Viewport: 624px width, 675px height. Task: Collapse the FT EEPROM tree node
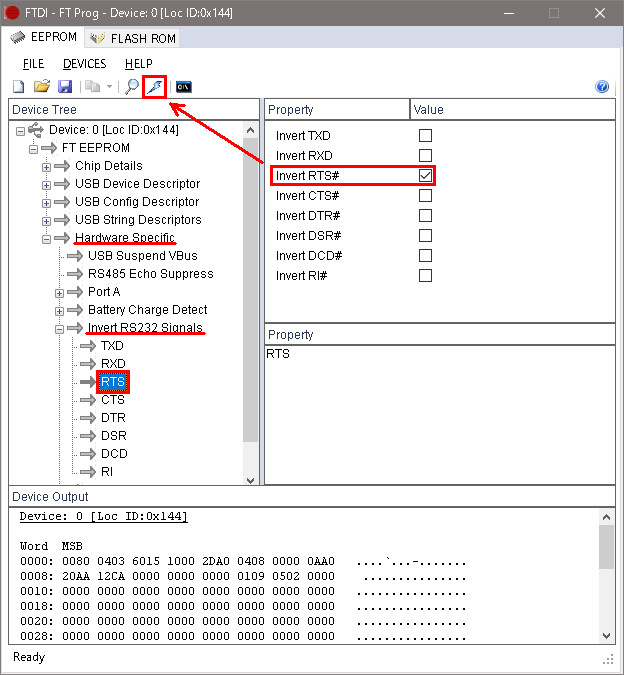33,149
